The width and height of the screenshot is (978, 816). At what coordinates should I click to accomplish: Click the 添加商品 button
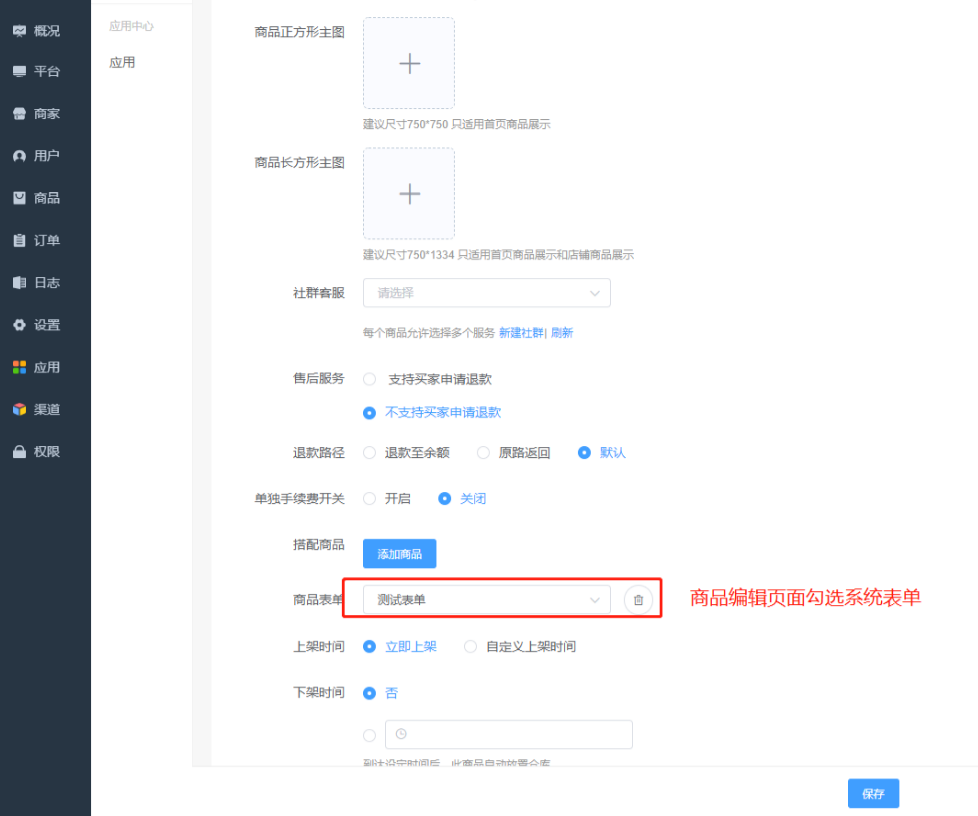(x=399, y=554)
